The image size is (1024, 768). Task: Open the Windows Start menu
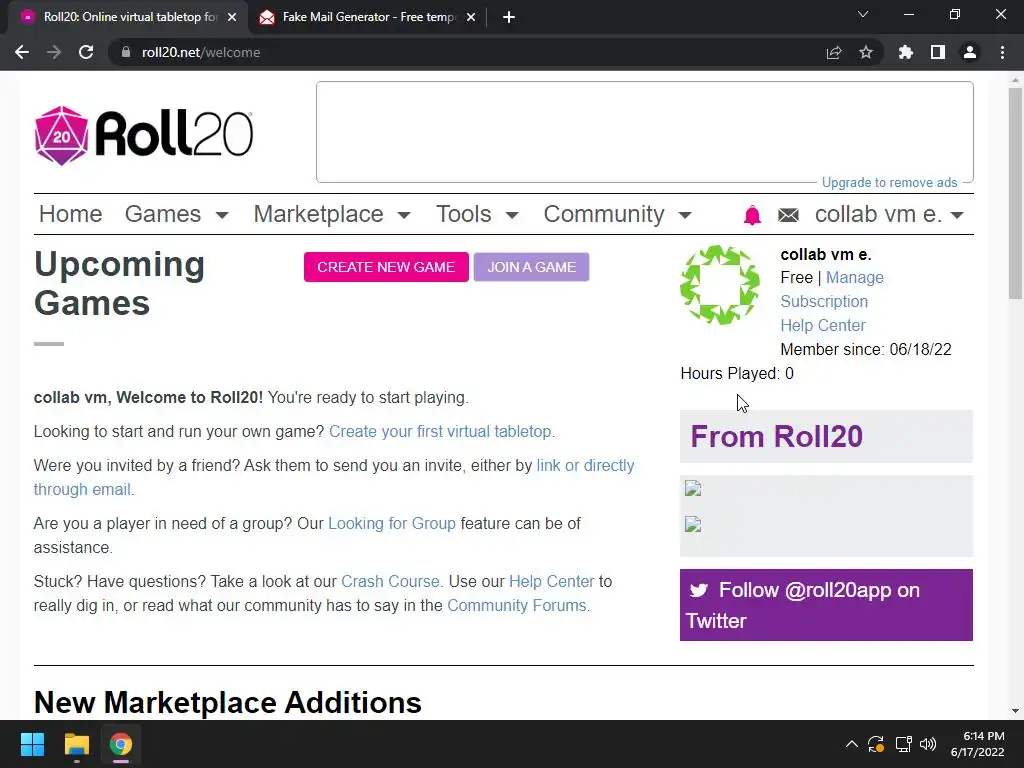point(32,744)
